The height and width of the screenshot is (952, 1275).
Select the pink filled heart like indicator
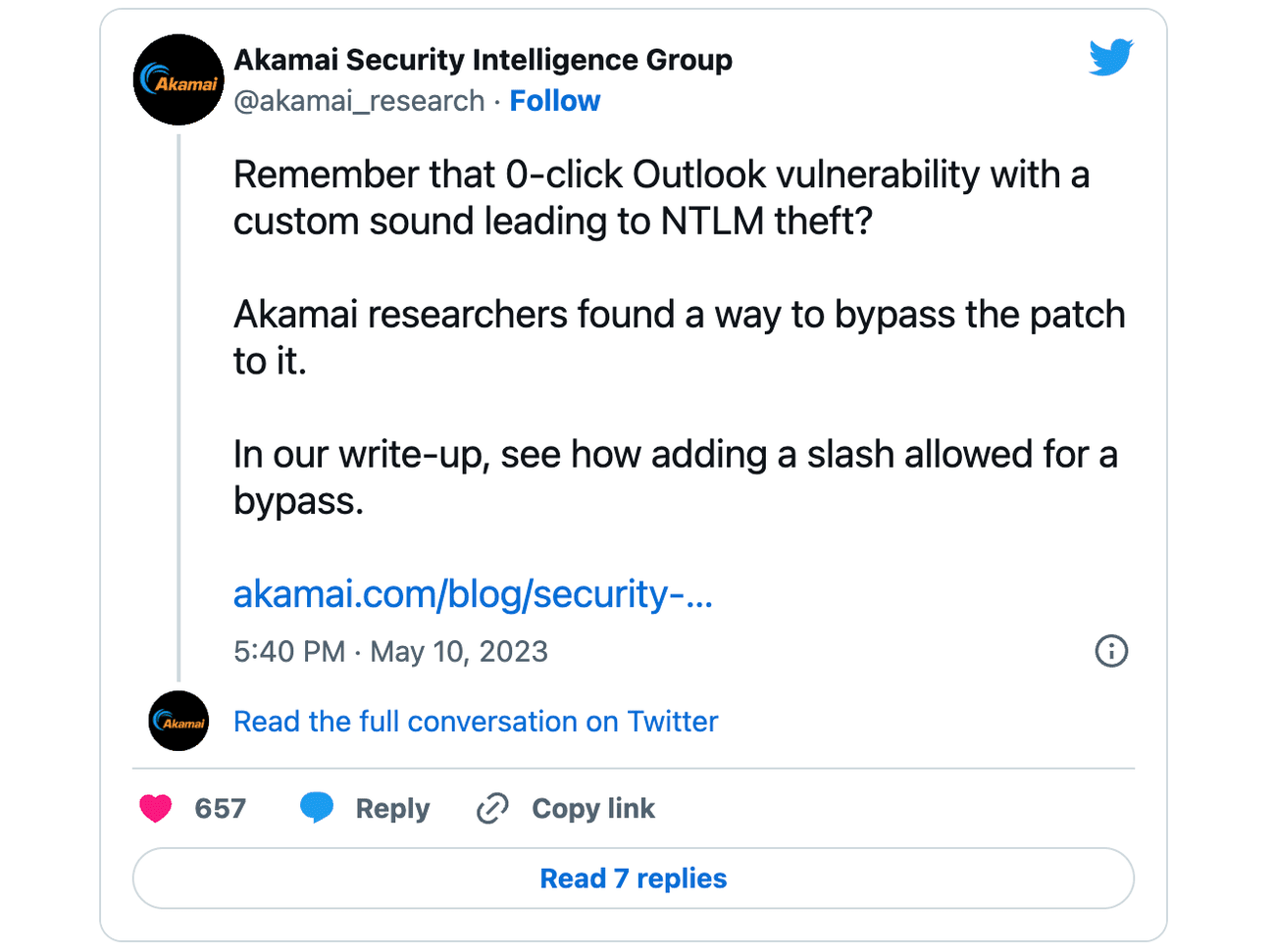point(157,808)
